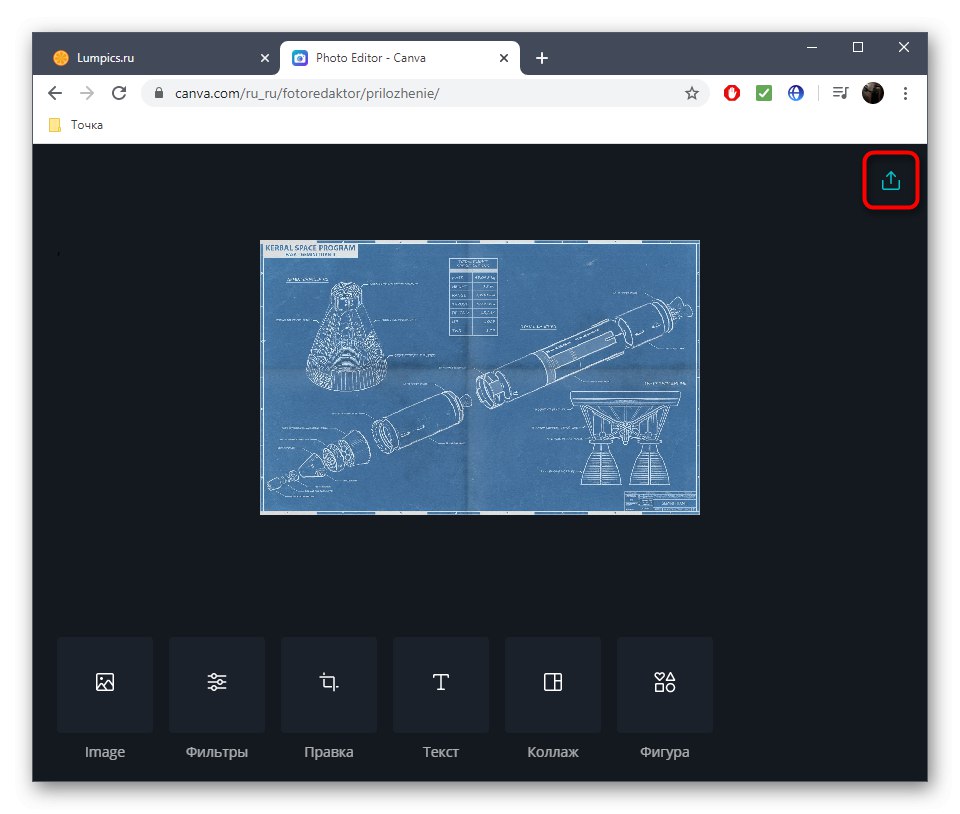Click the green checkmark extension icon
The width and height of the screenshot is (960, 814).
click(x=764, y=93)
